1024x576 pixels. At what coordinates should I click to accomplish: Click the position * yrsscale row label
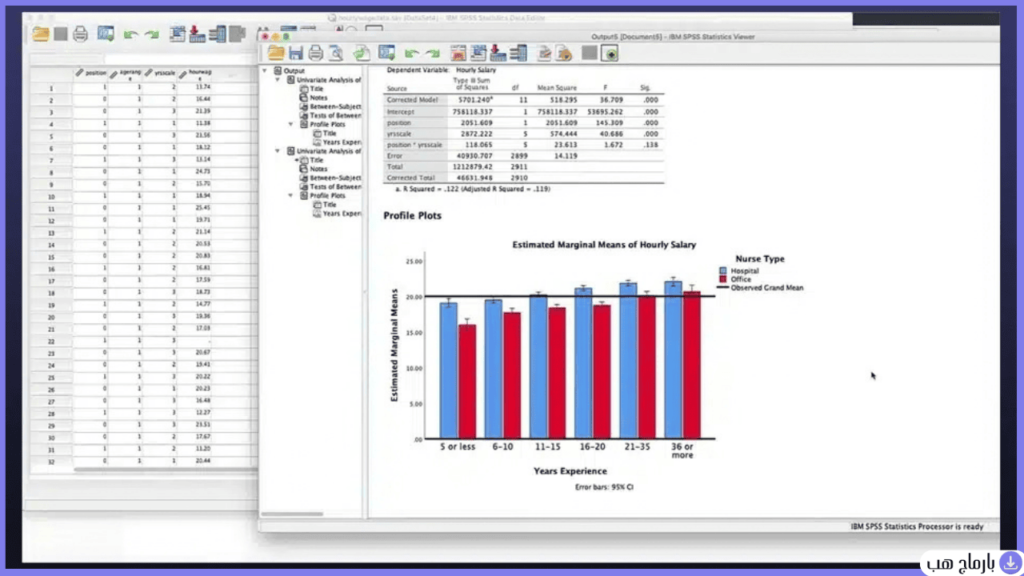tap(414, 145)
